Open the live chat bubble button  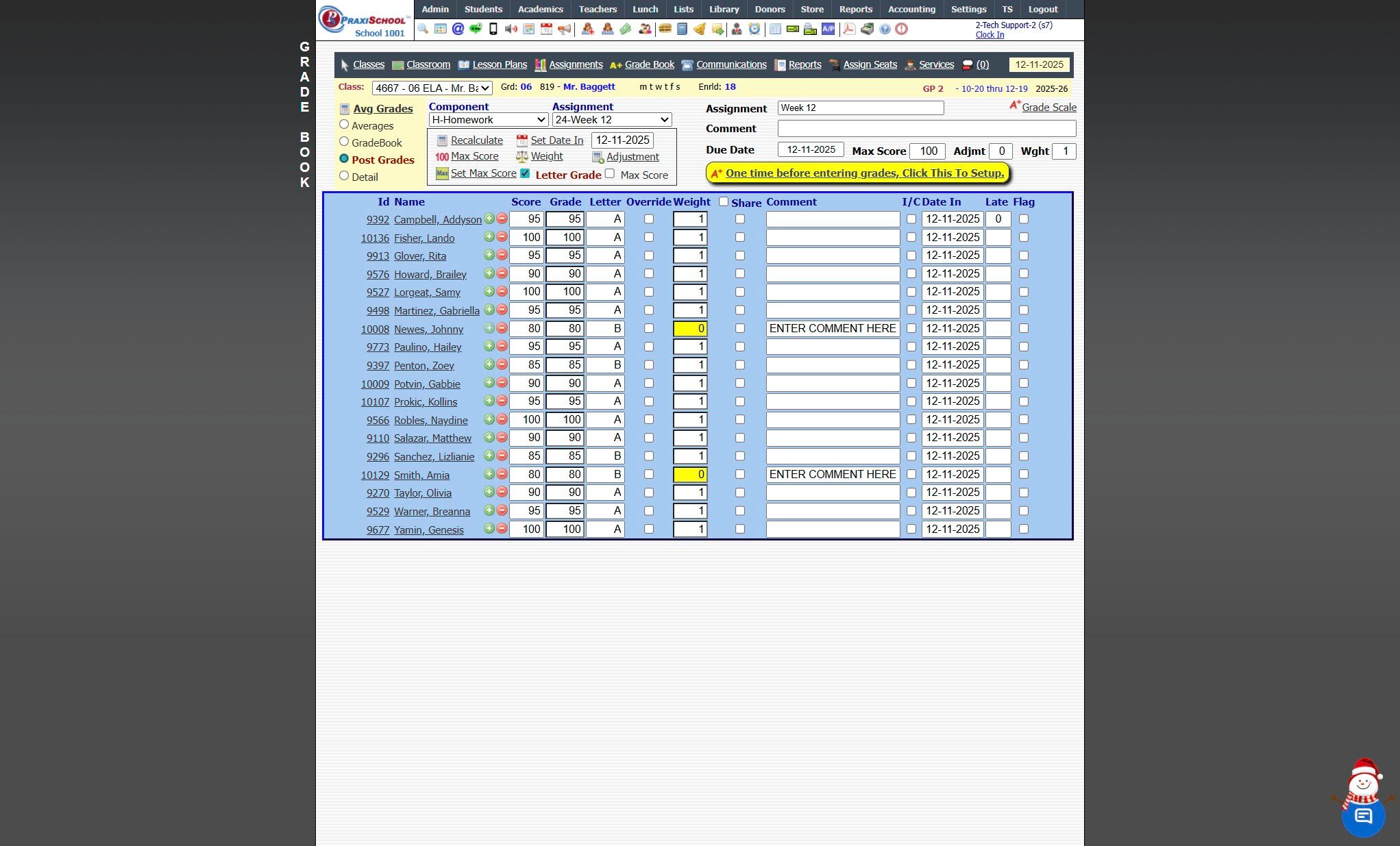(x=1362, y=816)
